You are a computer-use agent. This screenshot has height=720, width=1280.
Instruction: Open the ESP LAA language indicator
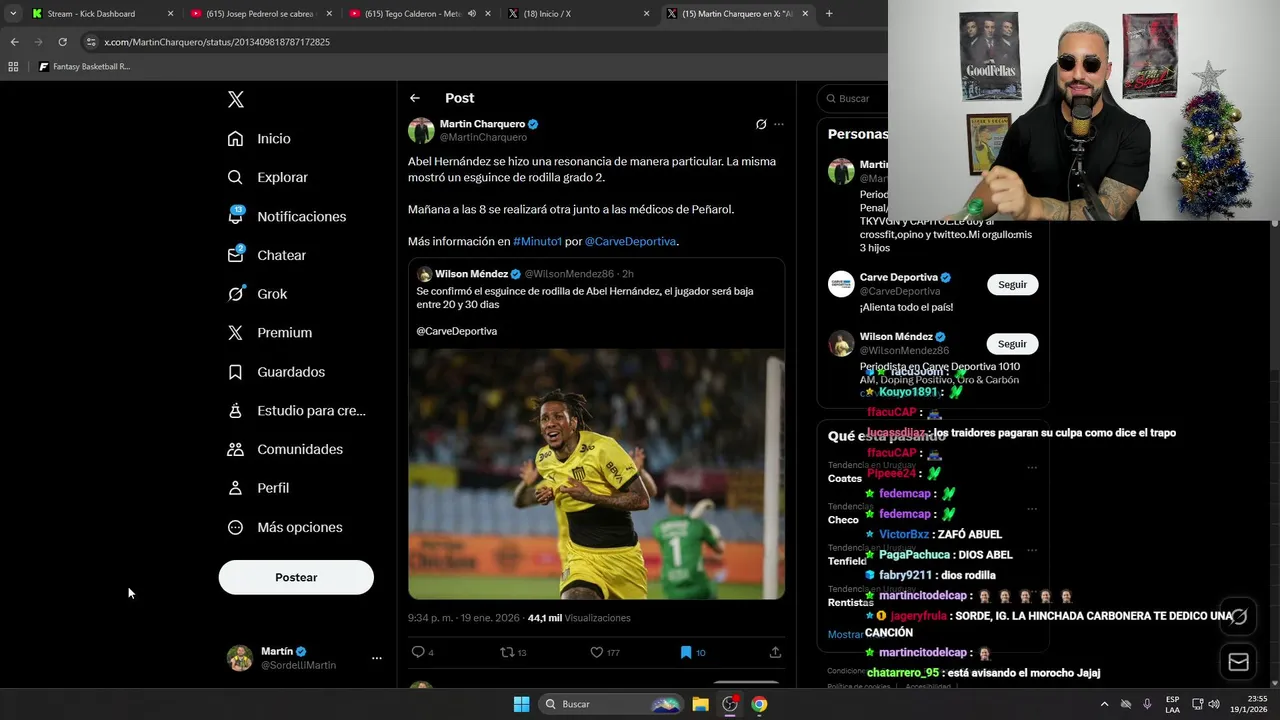point(1172,704)
